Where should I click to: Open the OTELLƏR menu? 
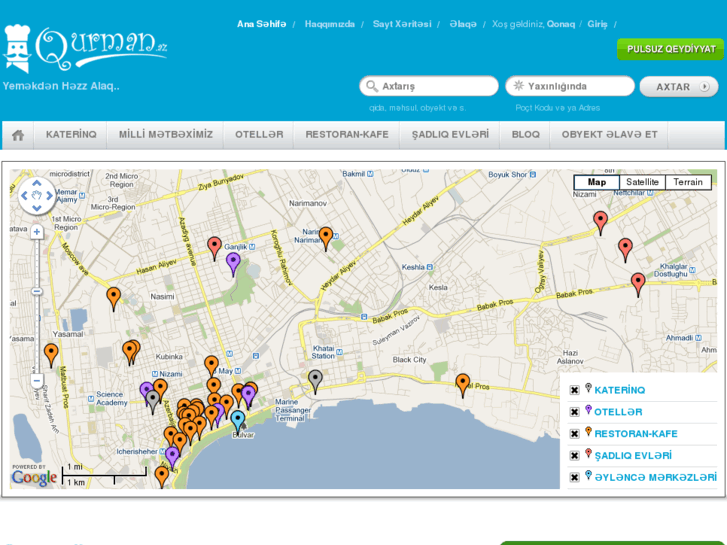(x=259, y=135)
